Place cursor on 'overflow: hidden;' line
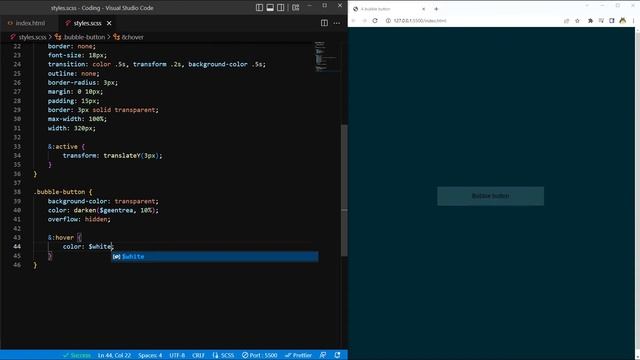 tap(79, 219)
